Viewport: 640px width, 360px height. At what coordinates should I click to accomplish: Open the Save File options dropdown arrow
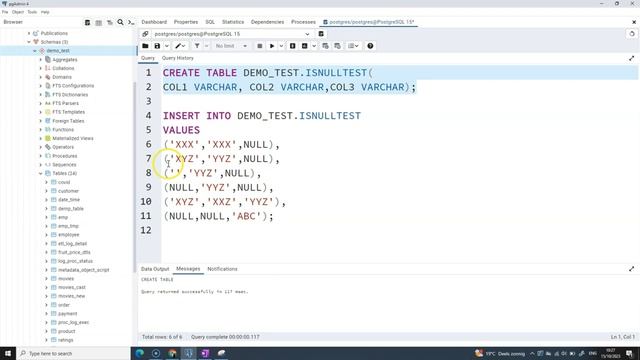point(167,46)
